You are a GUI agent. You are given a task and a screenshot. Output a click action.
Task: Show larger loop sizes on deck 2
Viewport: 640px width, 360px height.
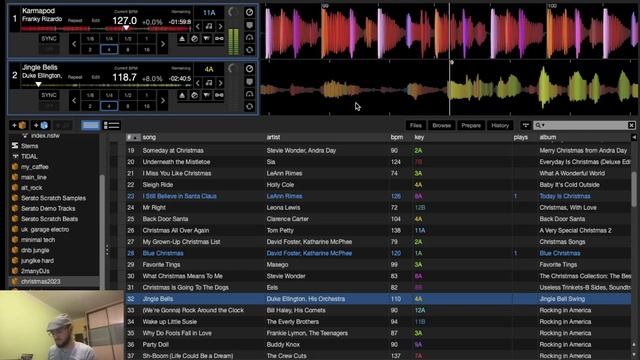[162, 100]
